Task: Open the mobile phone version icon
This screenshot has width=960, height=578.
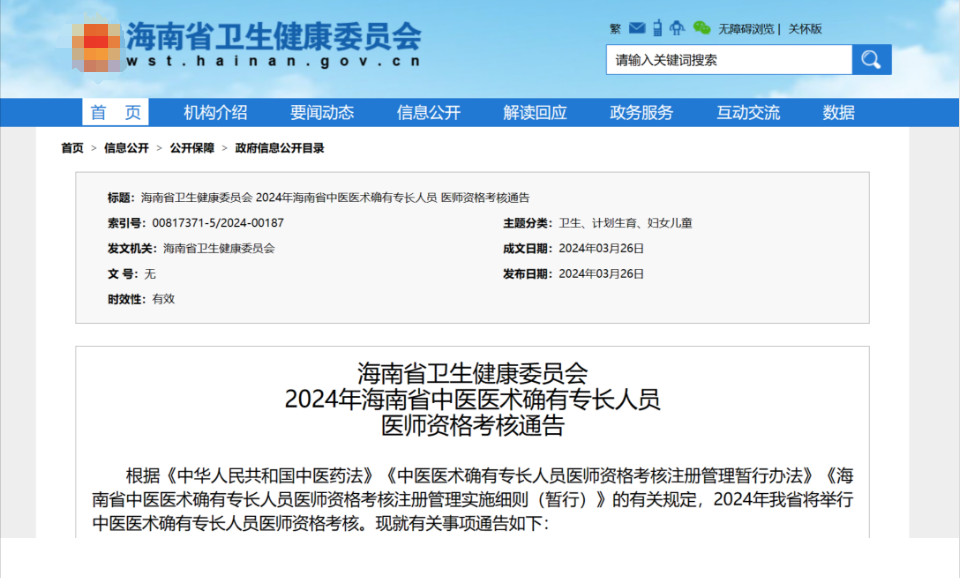Action: (657, 28)
